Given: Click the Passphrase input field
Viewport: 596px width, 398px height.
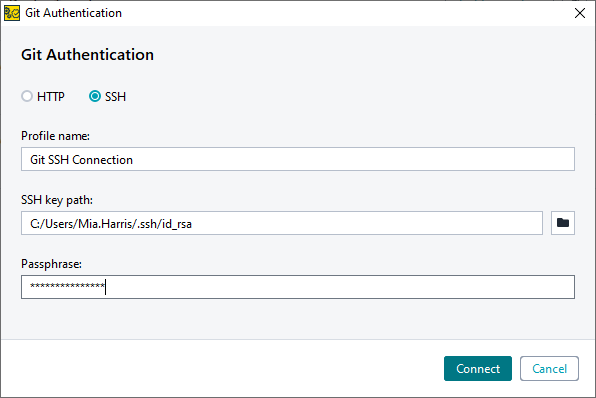Looking at the screenshot, I should (x=298, y=287).
